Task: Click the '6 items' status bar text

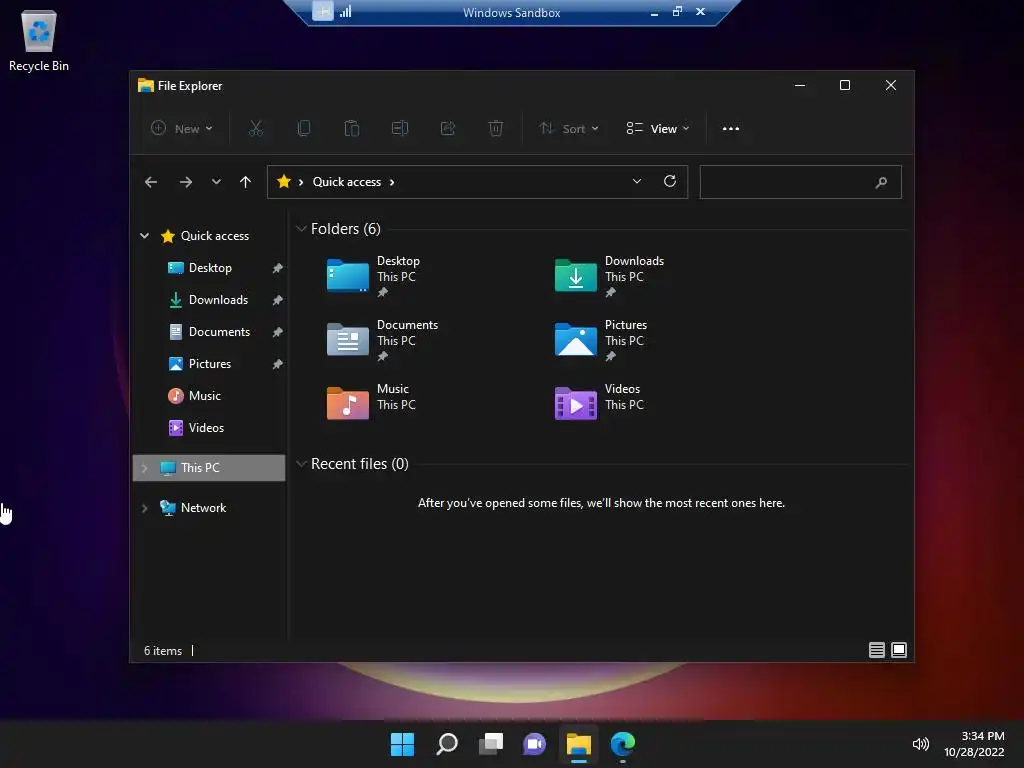Action: pos(163,650)
